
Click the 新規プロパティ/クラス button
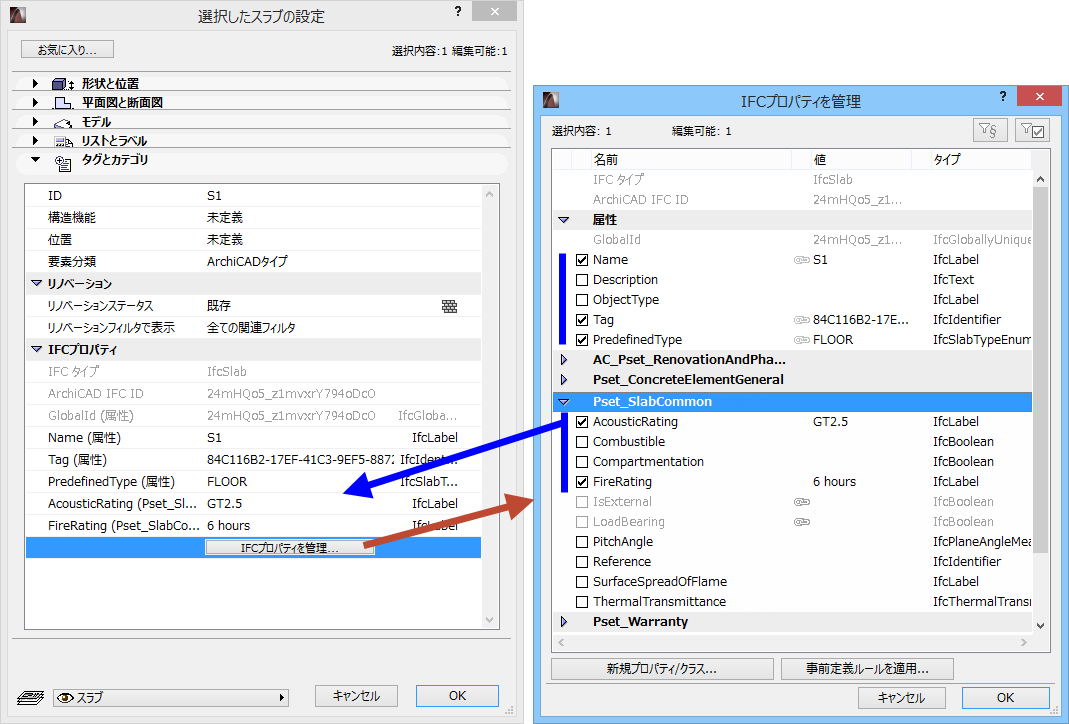[x=662, y=668]
